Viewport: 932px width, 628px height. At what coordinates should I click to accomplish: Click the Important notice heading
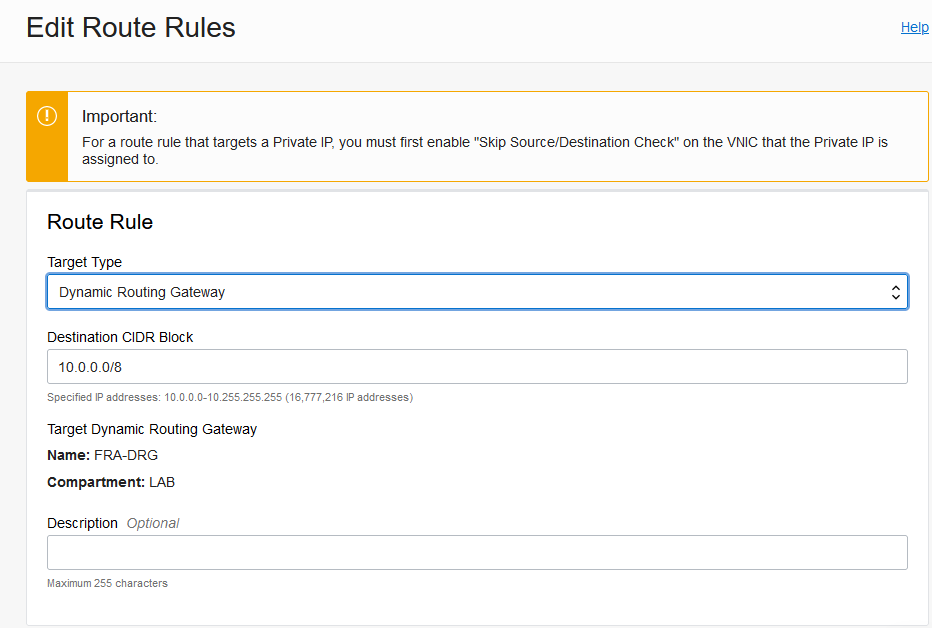coord(119,116)
